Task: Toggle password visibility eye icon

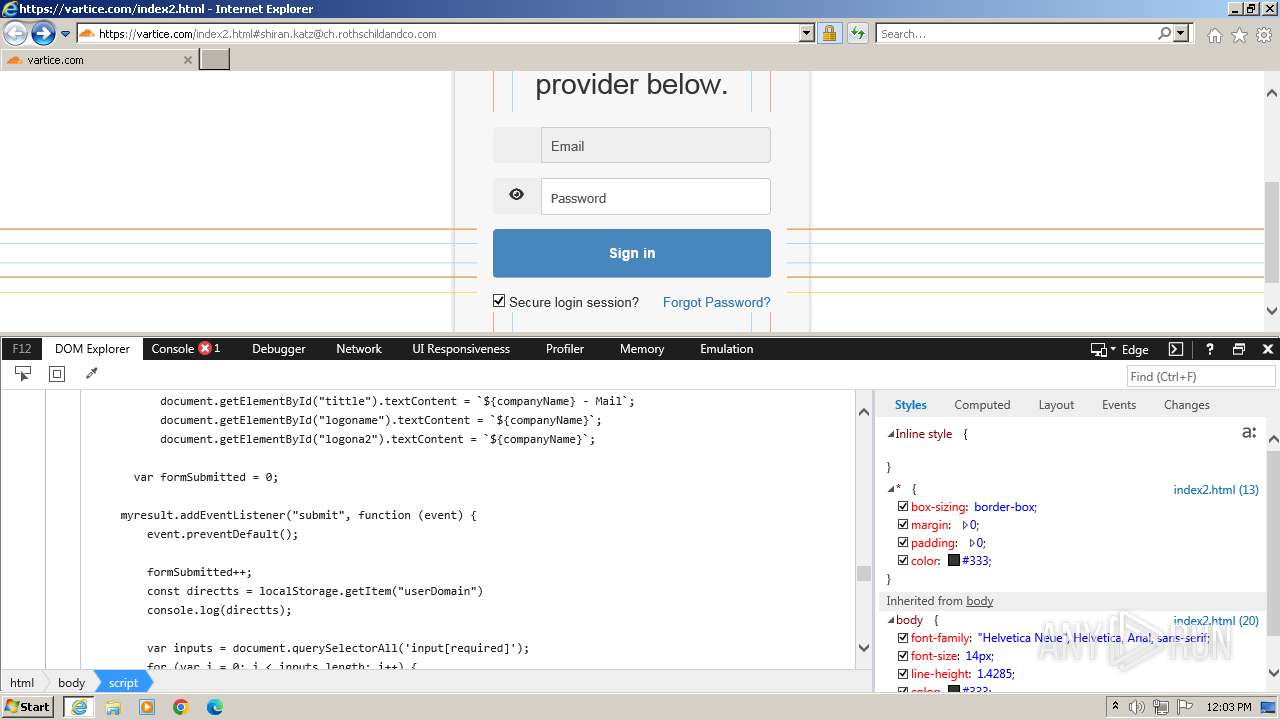Action: pos(516,195)
